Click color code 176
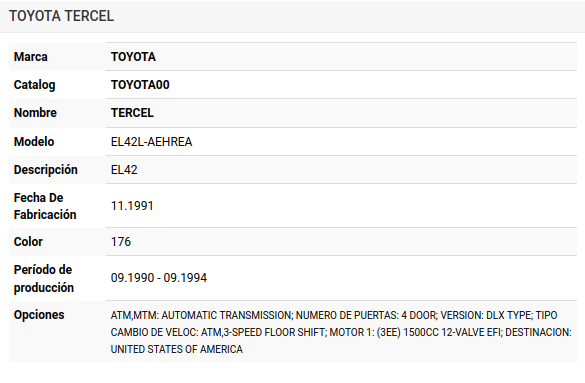The image size is (585, 383). 121,242
